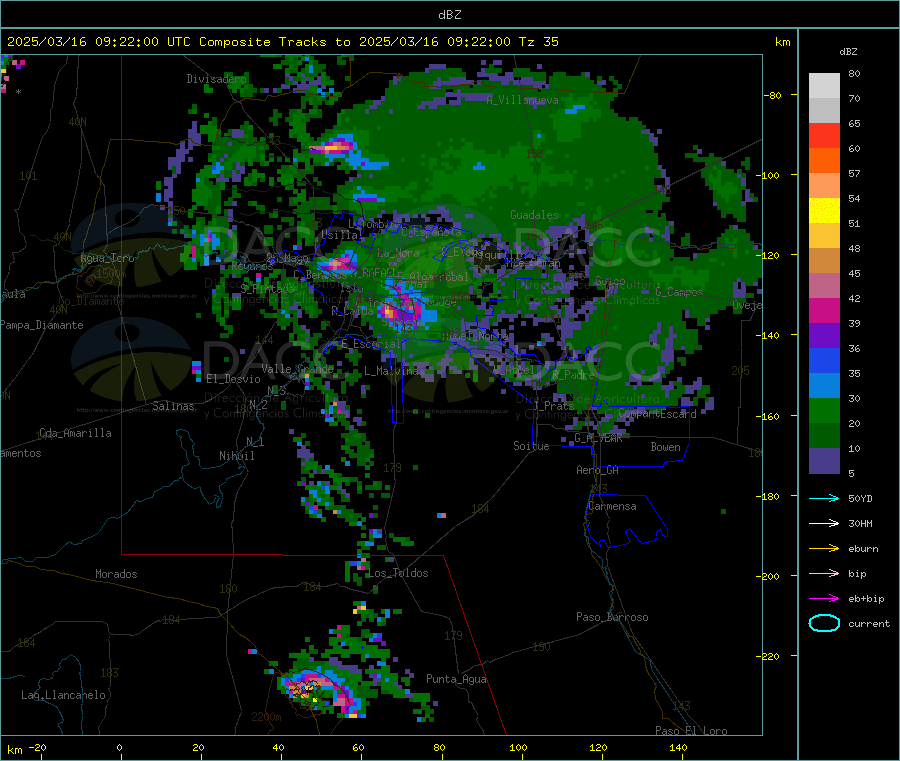
Task: Click the dBZ title at the top
Action: (x=449, y=15)
